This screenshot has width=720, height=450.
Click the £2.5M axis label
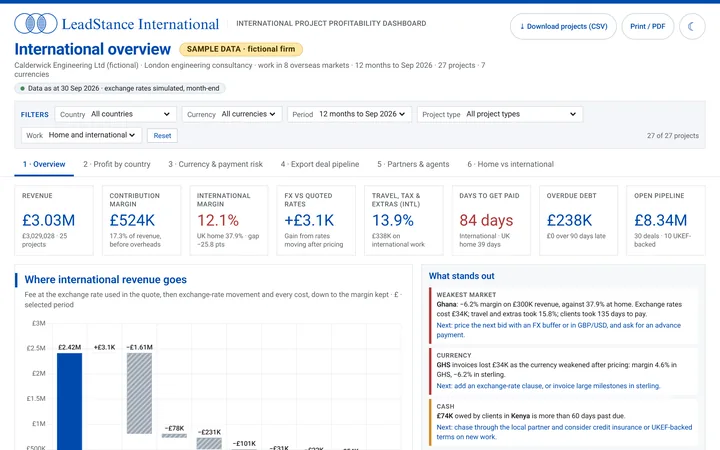point(36,349)
